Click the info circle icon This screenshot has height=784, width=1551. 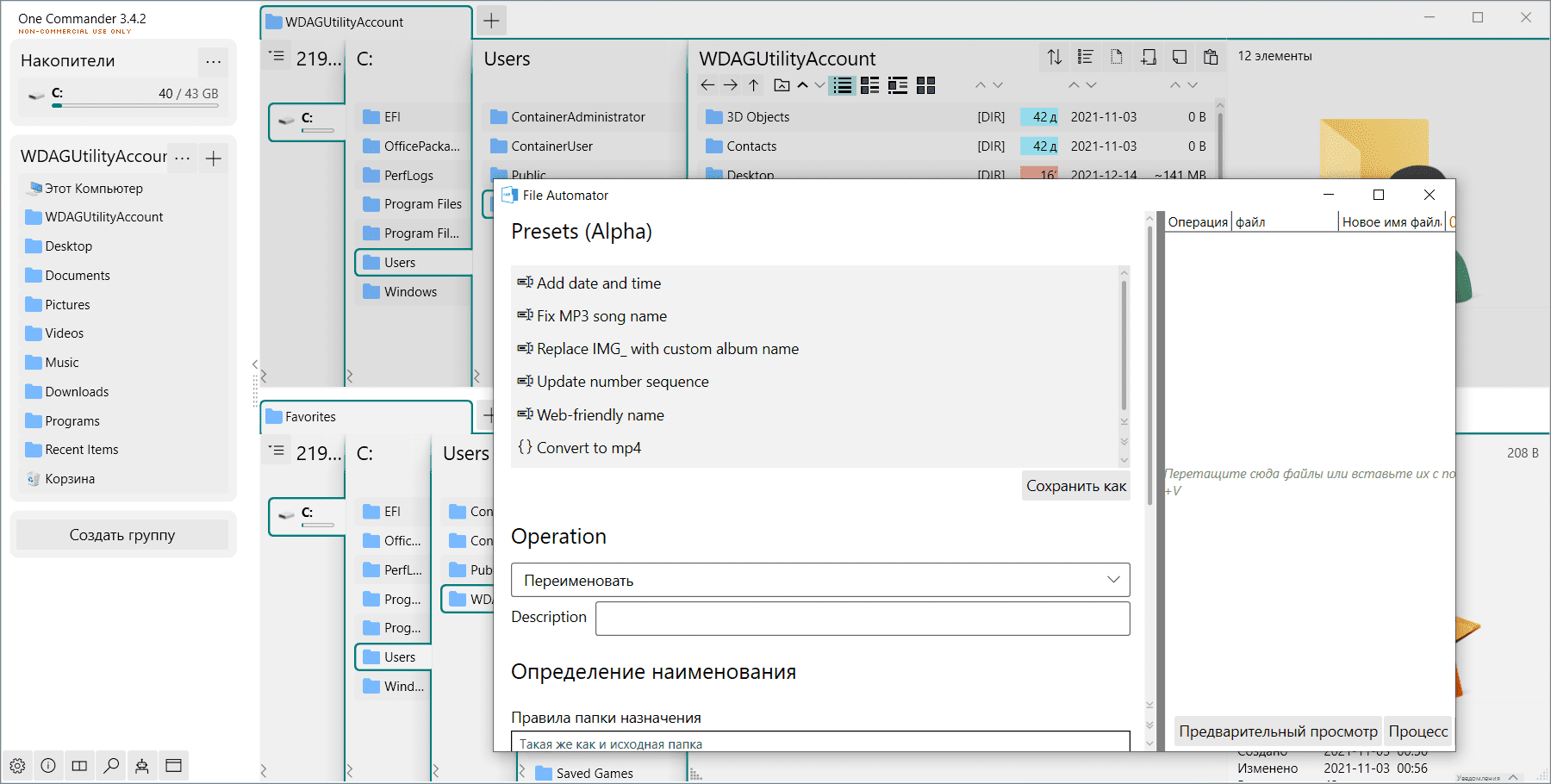48,765
